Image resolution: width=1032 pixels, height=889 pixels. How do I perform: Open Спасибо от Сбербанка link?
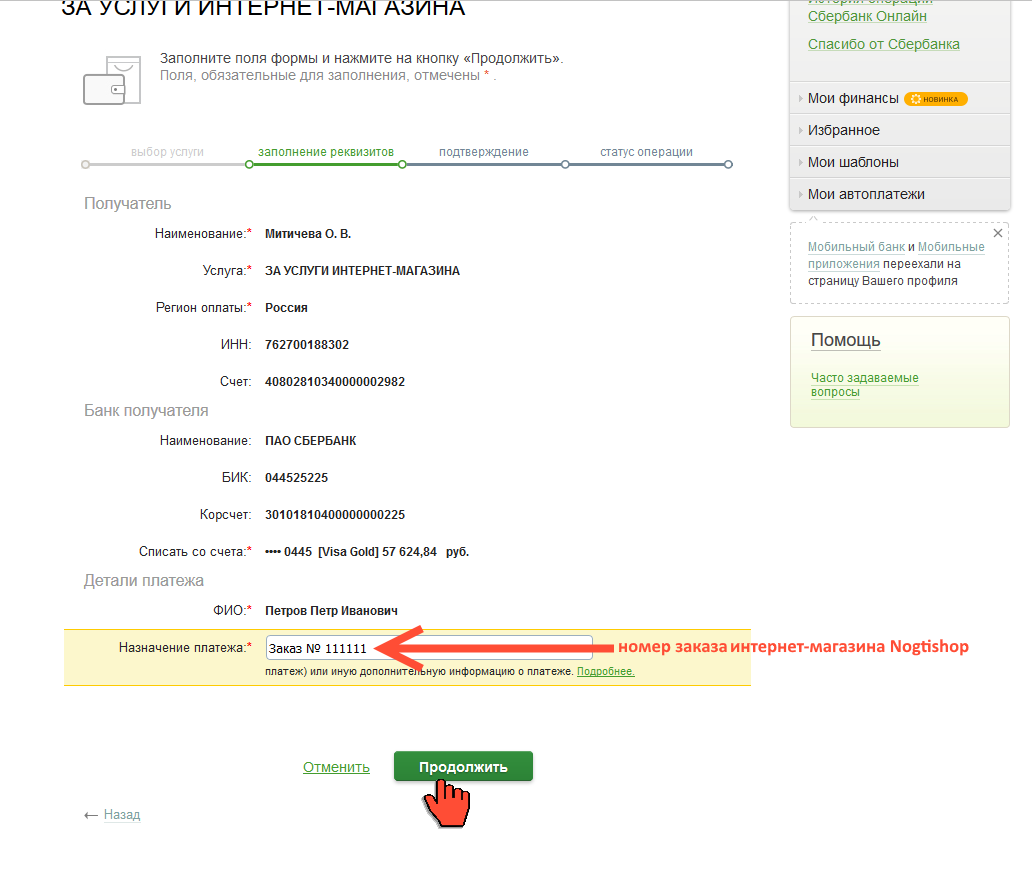[x=883, y=44]
